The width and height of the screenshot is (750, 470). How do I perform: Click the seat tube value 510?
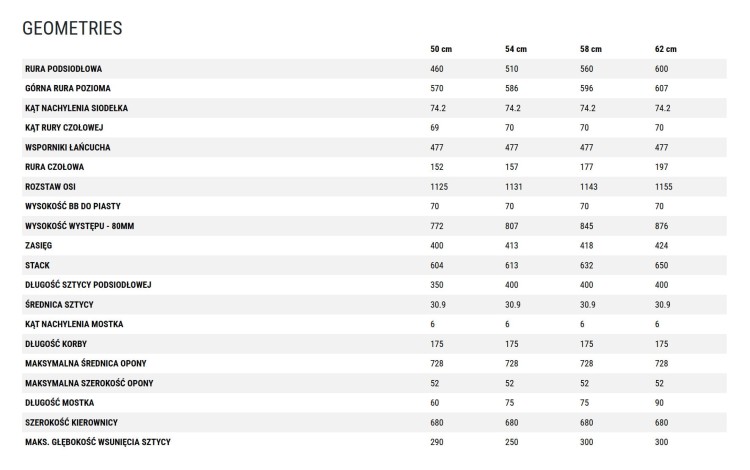pyautogui.click(x=512, y=69)
